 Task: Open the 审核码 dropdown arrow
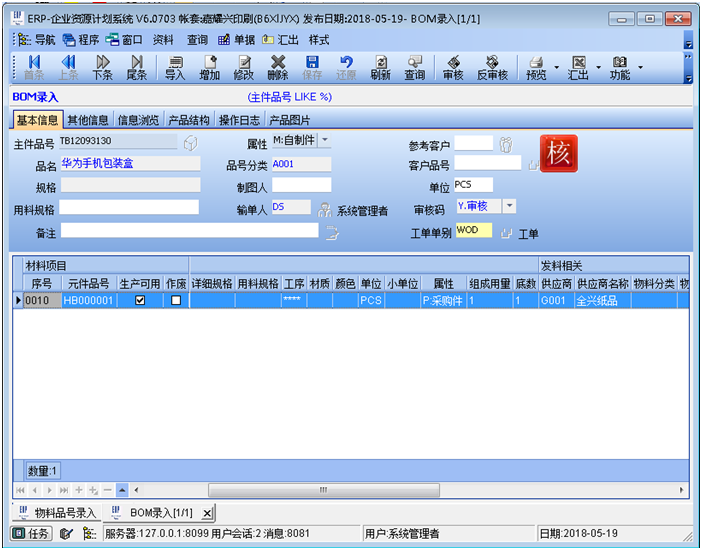[x=509, y=206]
